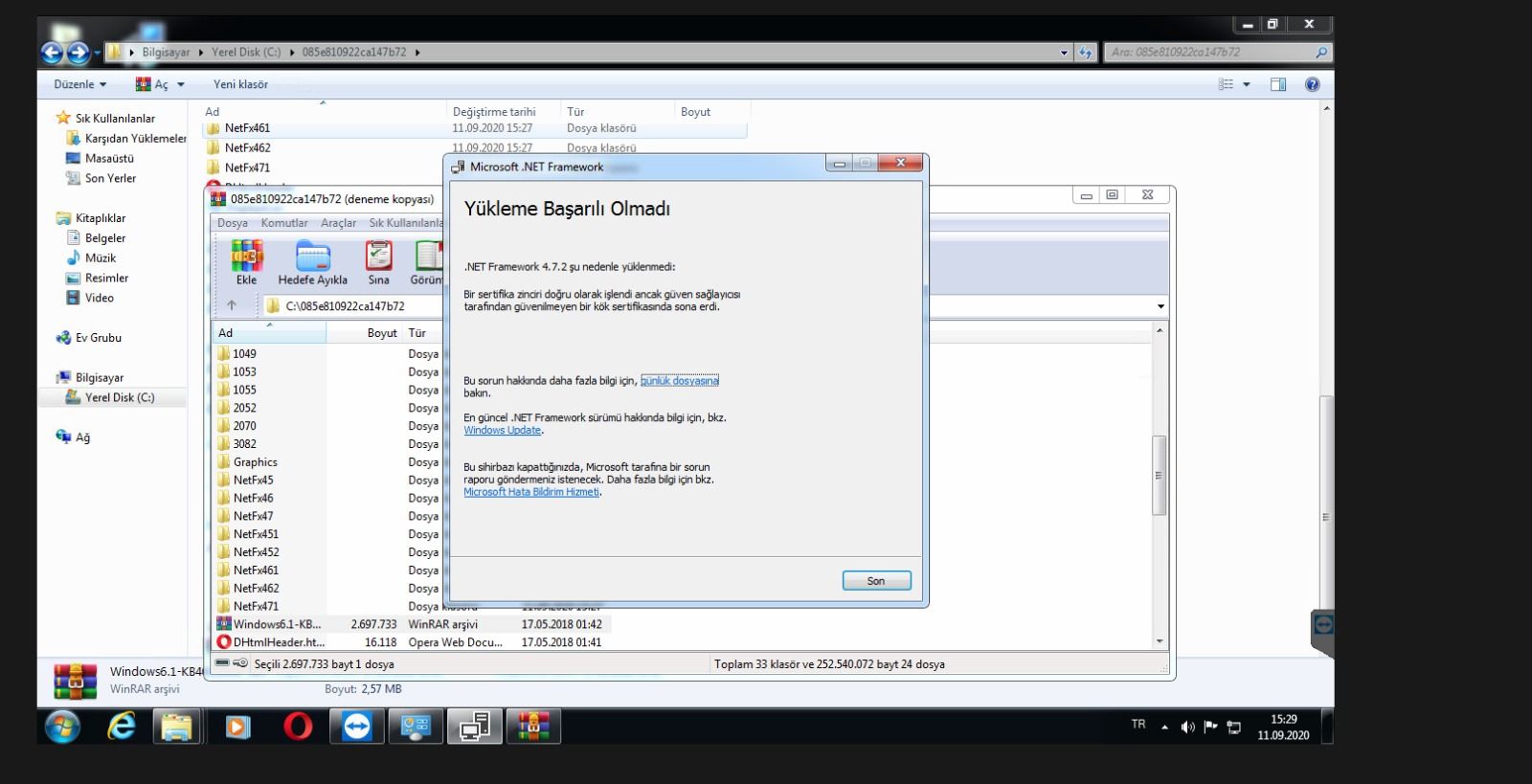Expand the Explorer address bar history dropdown
1532x784 pixels.
tap(1065, 53)
